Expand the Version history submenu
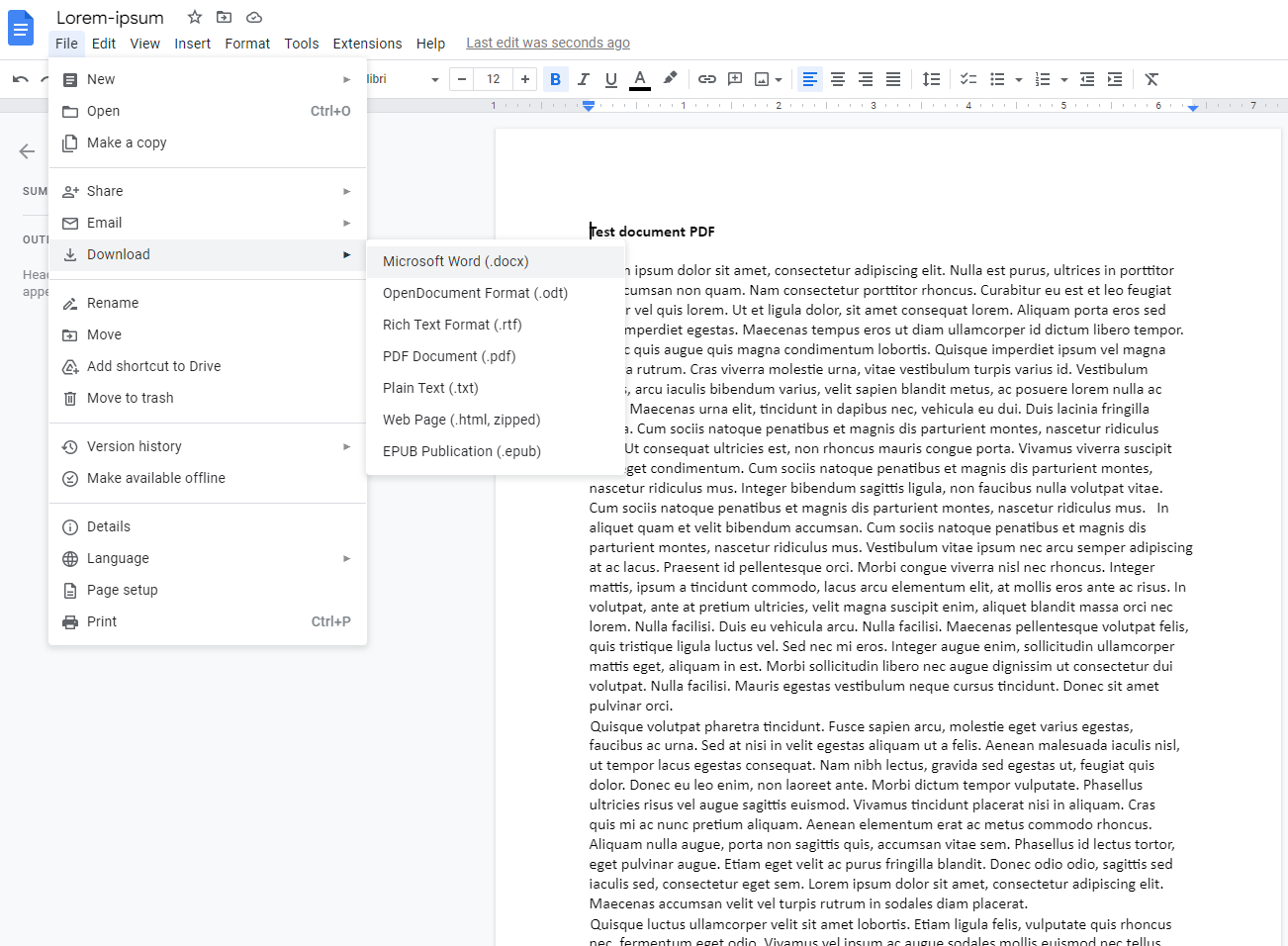Screen dimensions: 1288x946 point(208,446)
